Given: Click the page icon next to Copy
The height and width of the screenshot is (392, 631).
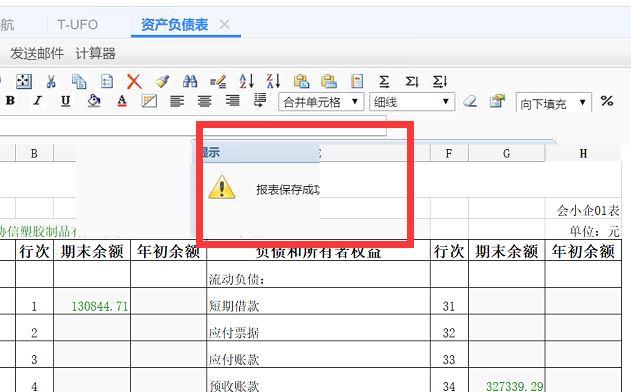Looking at the screenshot, I should pos(107,81).
